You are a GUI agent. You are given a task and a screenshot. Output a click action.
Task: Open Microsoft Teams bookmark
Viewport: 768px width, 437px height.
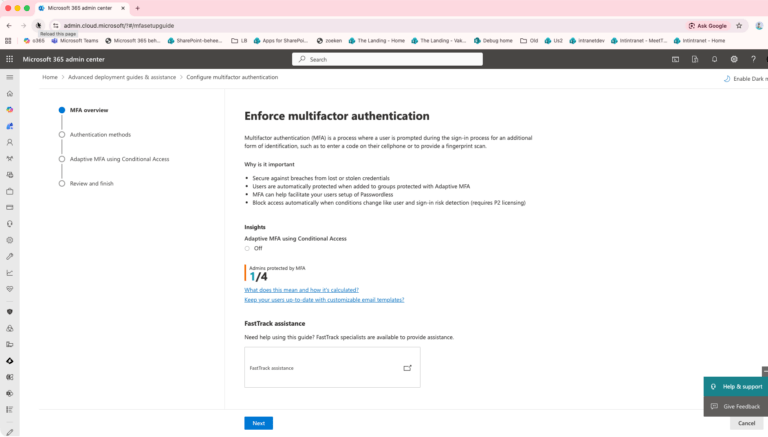coord(75,41)
